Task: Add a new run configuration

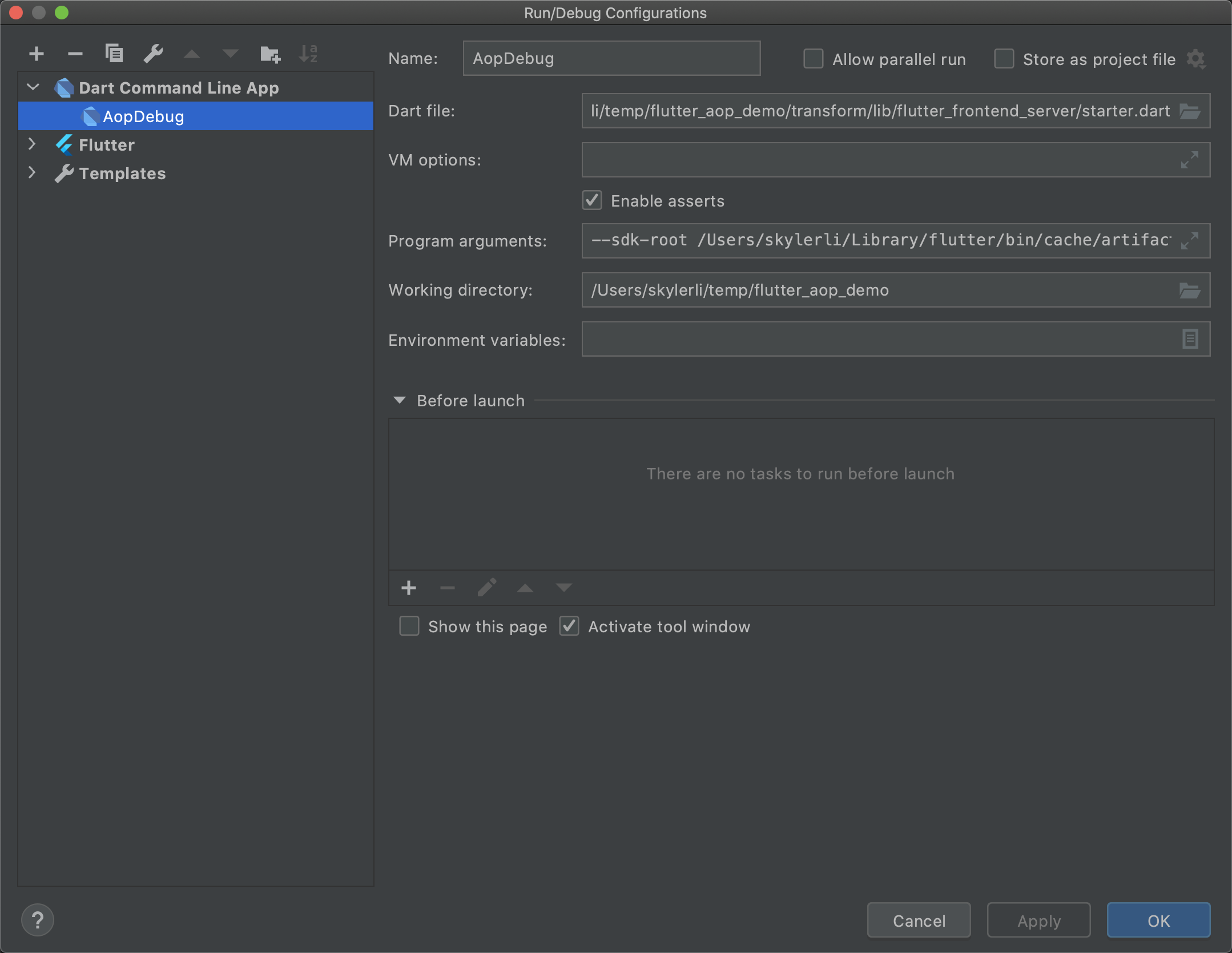Action: click(x=36, y=53)
